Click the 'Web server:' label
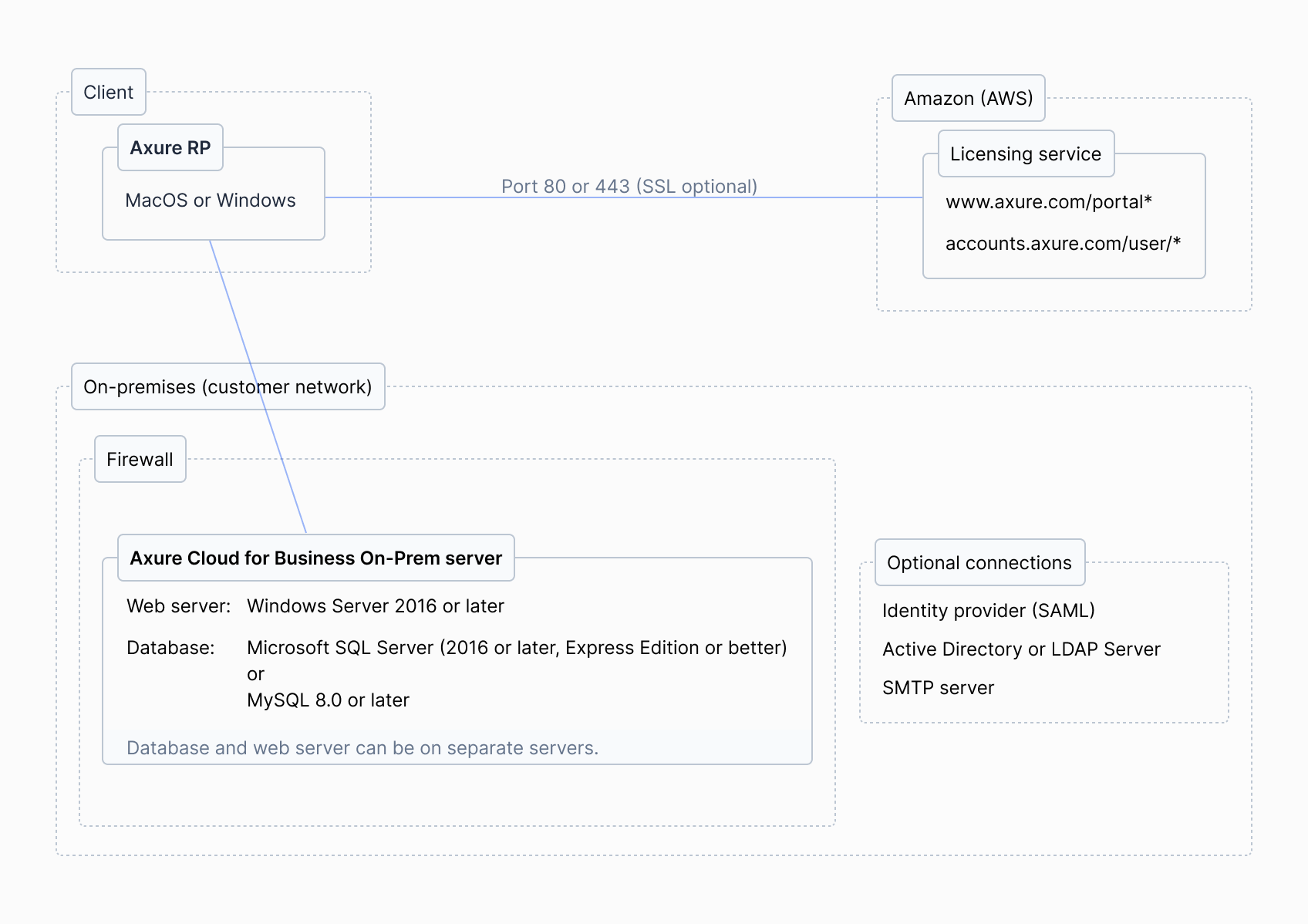Viewport: 1308px width, 924px height. pos(179,606)
